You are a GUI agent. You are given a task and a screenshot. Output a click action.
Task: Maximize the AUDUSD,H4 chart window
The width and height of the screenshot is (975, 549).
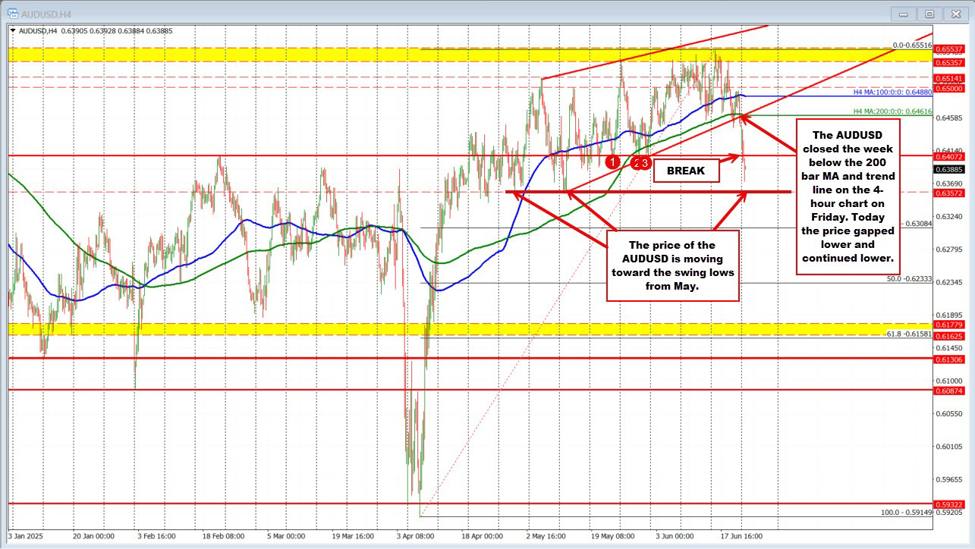click(x=928, y=14)
